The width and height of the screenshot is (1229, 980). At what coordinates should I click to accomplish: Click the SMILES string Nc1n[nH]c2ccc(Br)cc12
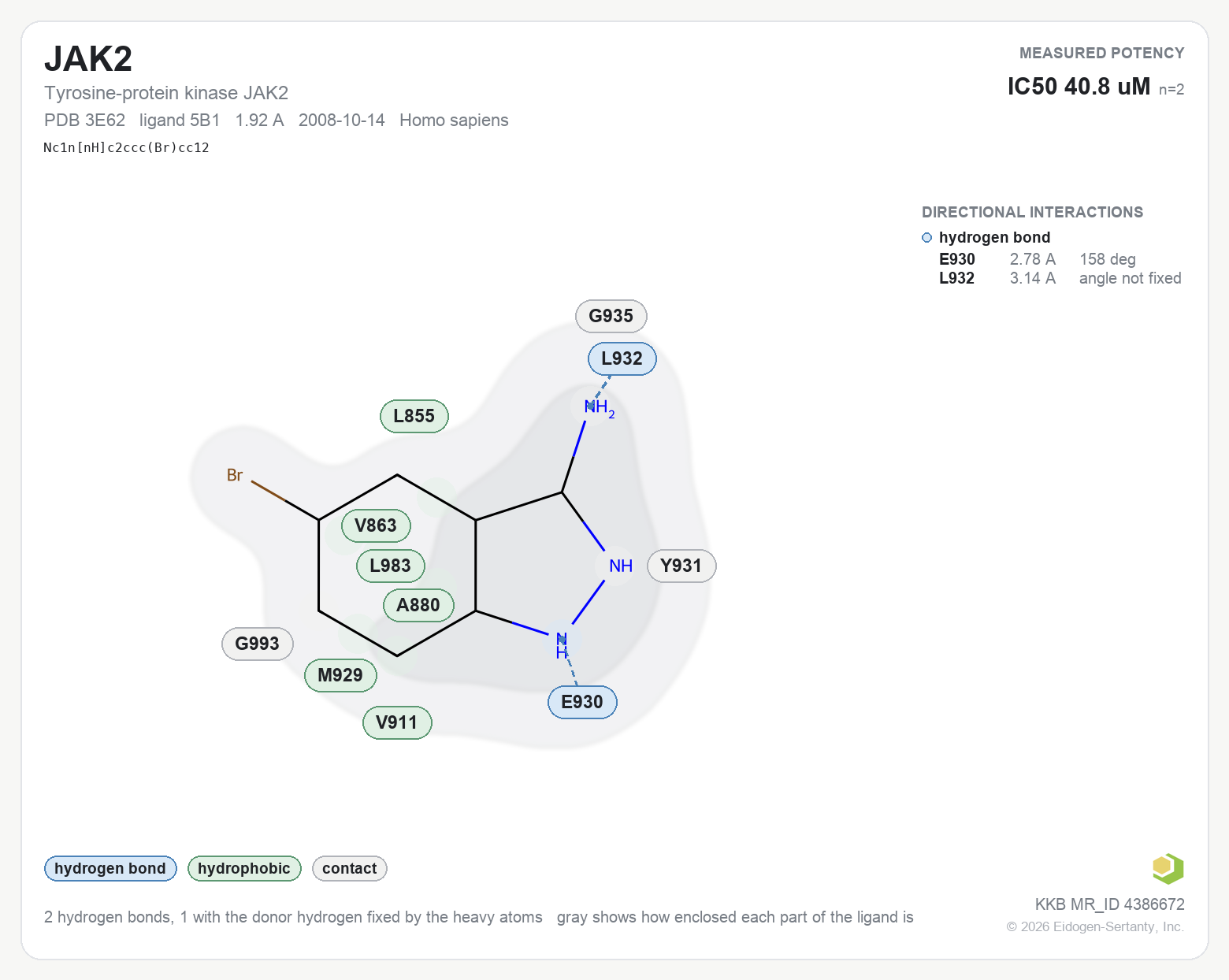(127, 147)
